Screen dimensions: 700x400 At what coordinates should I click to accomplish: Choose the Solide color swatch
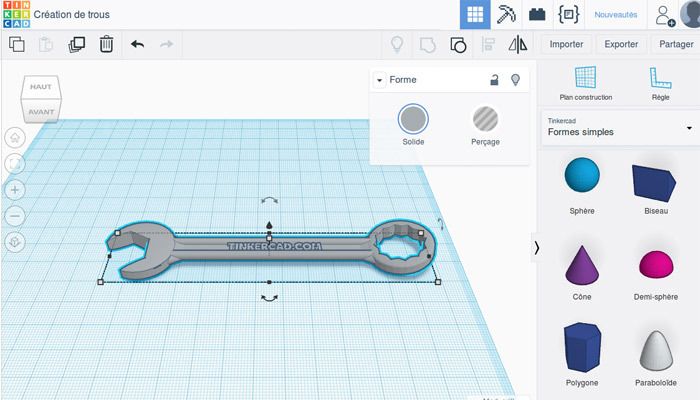click(x=413, y=120)
